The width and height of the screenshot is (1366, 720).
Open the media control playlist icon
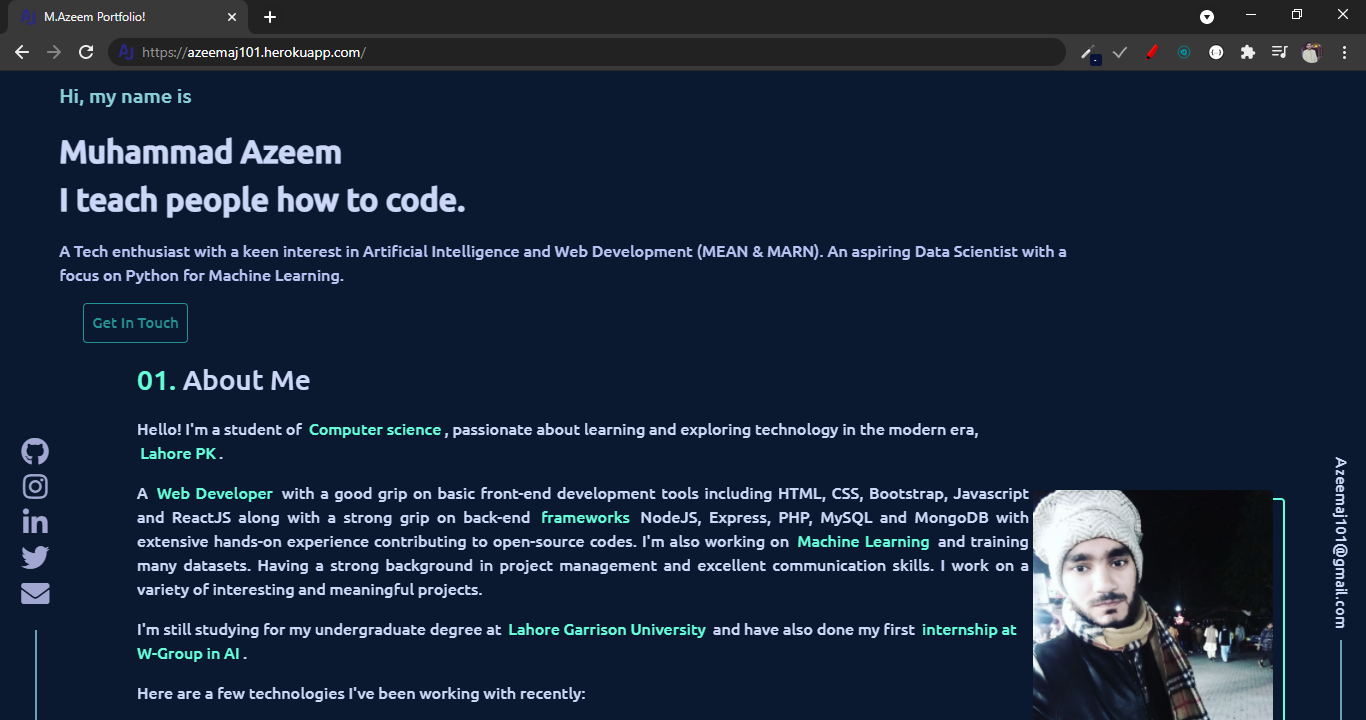(x=1279, y=52)
